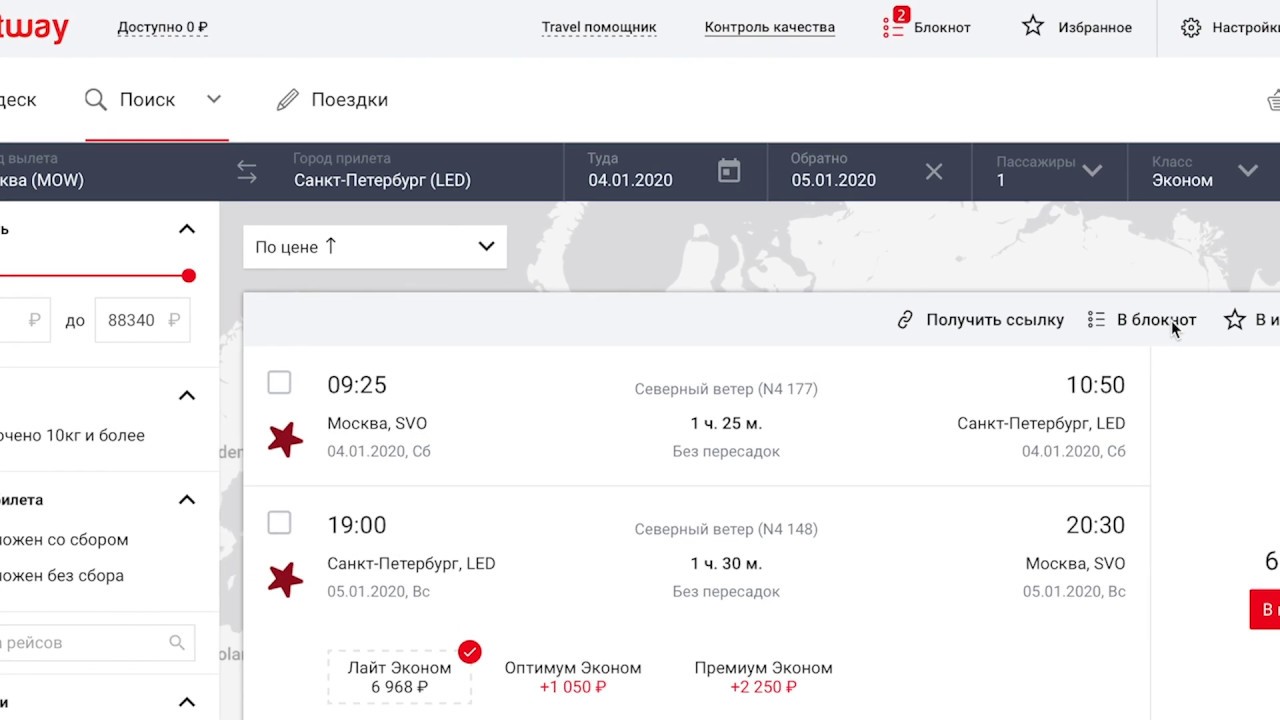This screenshot has width=1280, height=720.
Task: Switch to the Поездки tab
Action: (x=332, y=99)
